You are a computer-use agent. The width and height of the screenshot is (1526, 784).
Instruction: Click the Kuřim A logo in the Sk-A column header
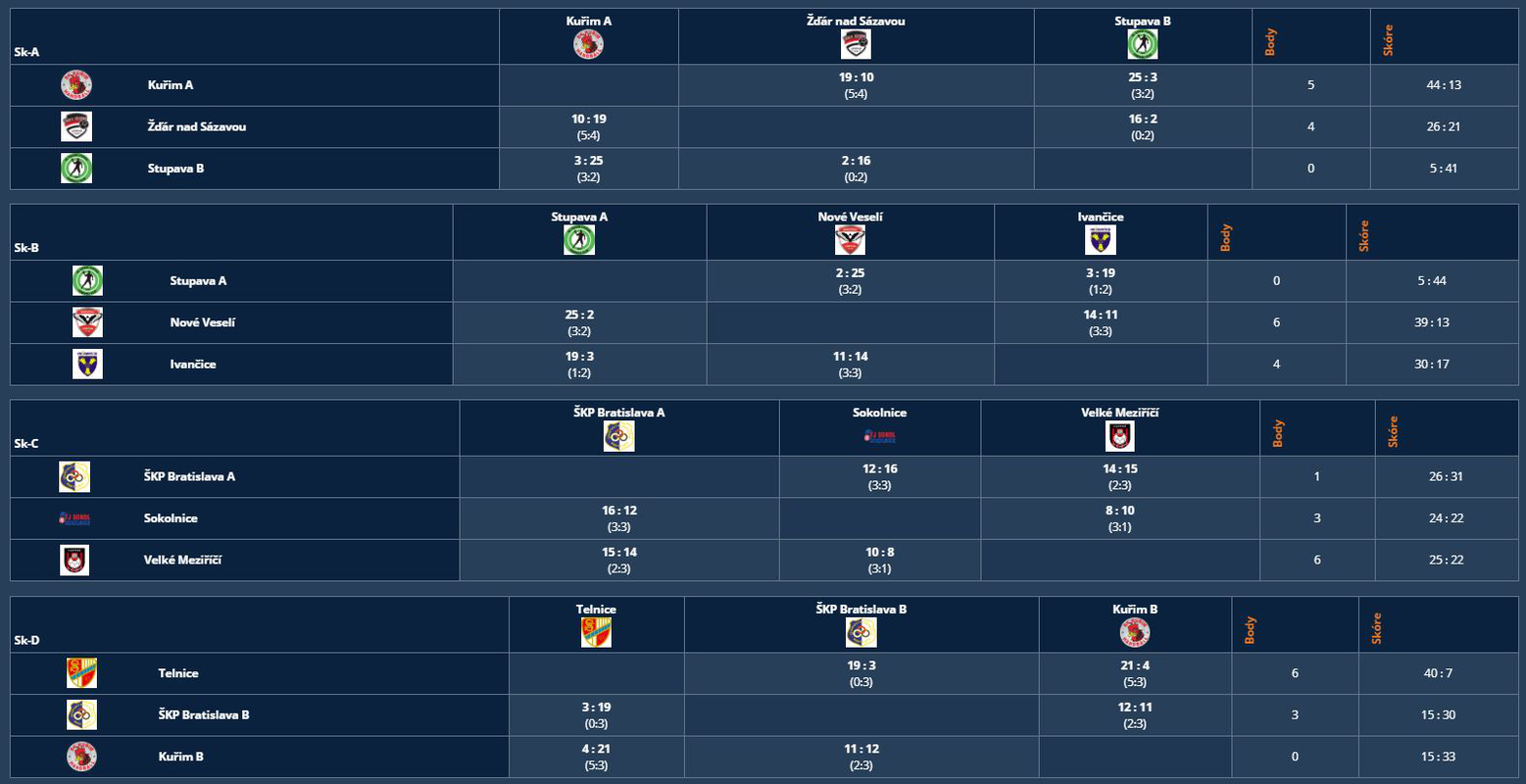588,44
